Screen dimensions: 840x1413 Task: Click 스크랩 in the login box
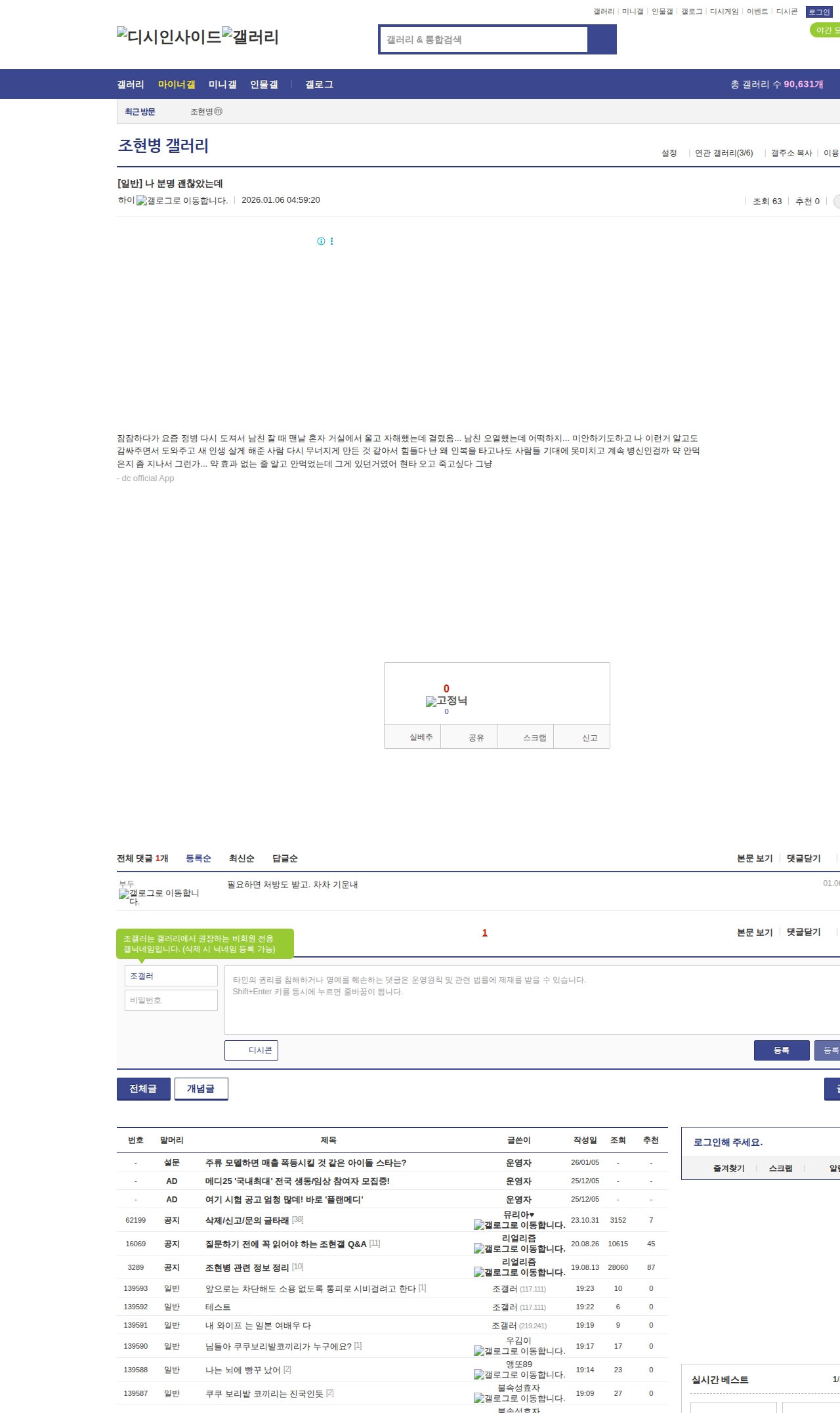point(780,1168)
